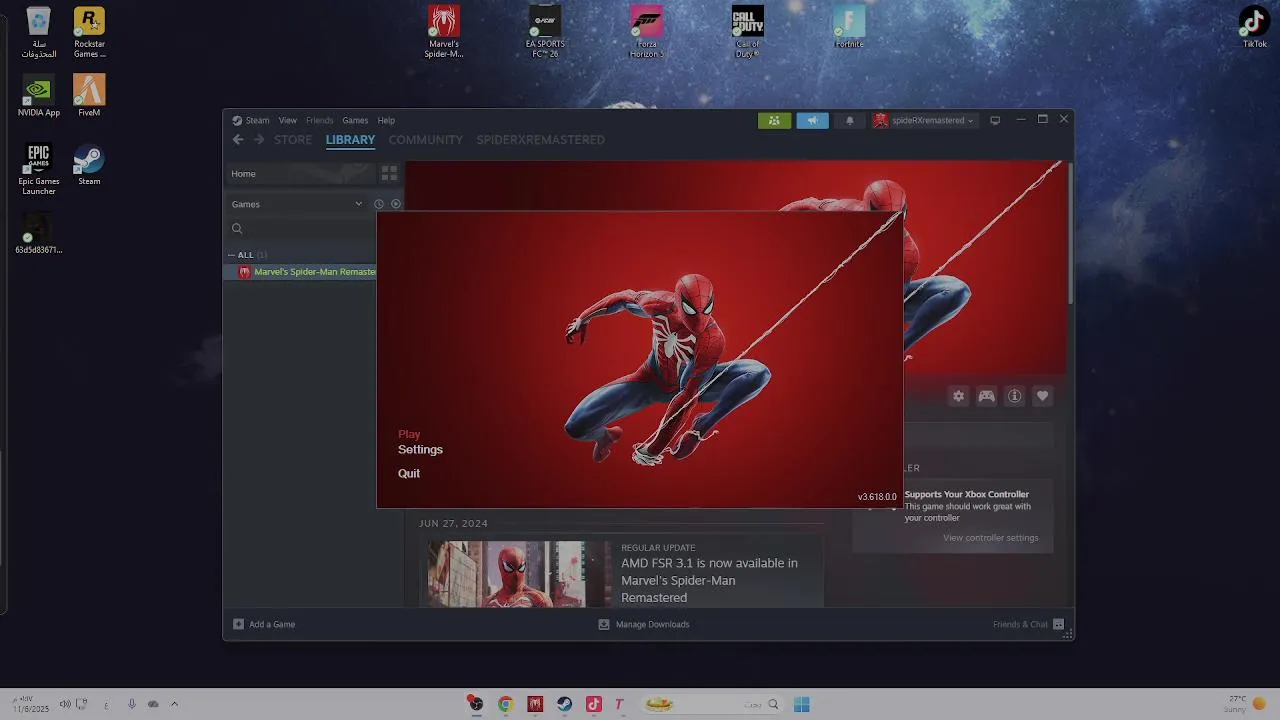Click Play in the Spider-Man launcher
This screenshot has width=1280, height=720.
pyautogui.click(x=409, y=434)
